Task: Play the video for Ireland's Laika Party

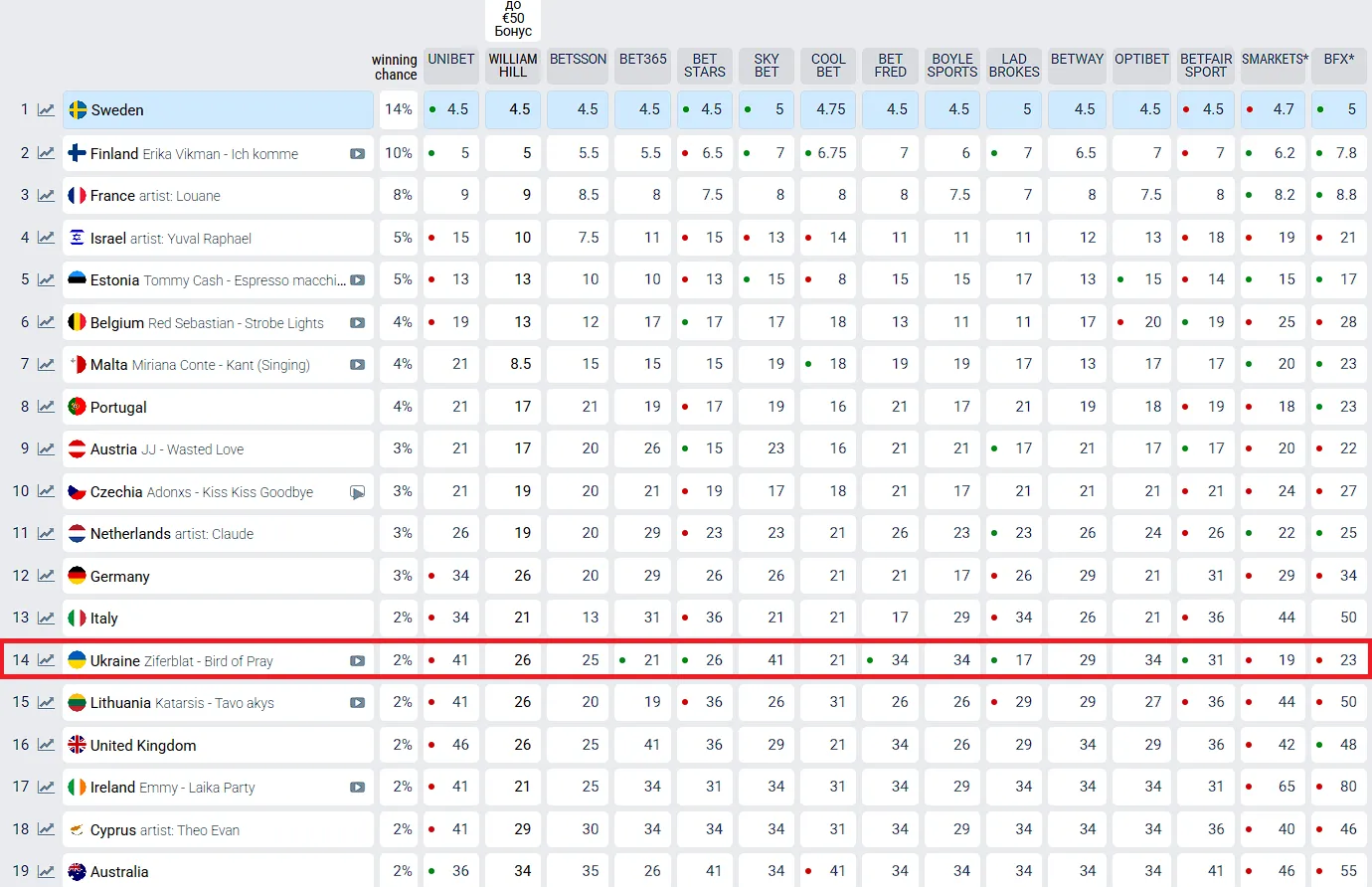Action: [357, 788]
